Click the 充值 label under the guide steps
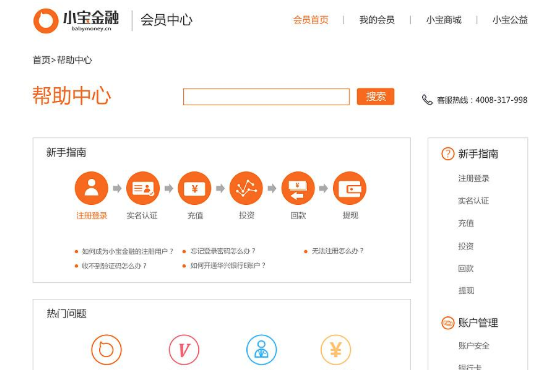 coord(195,215)
